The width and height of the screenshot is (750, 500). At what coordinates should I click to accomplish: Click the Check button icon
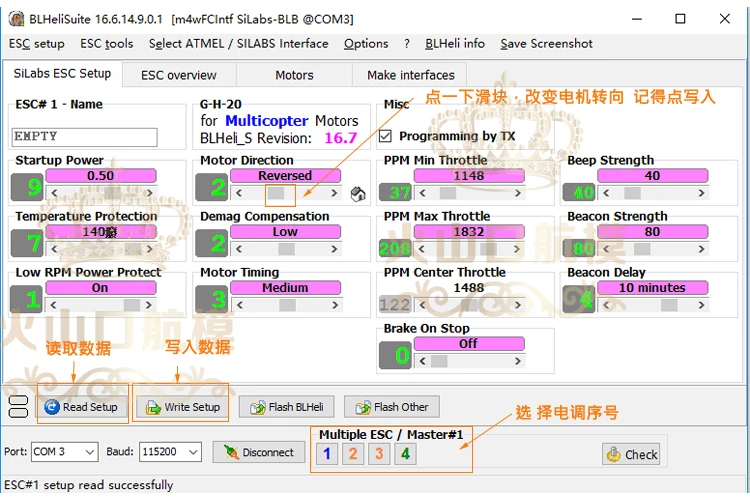click(x=614, y=455)
